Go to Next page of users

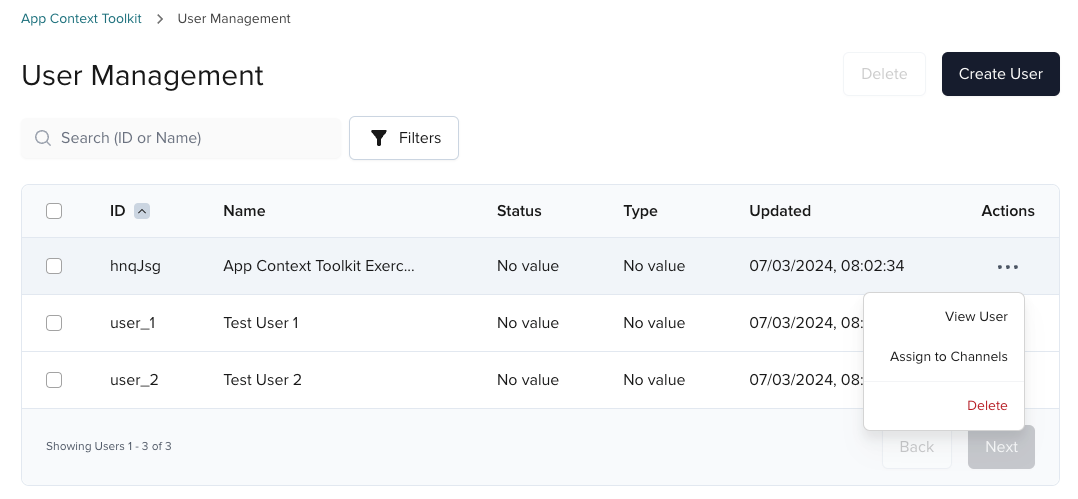click(1001, 447)
